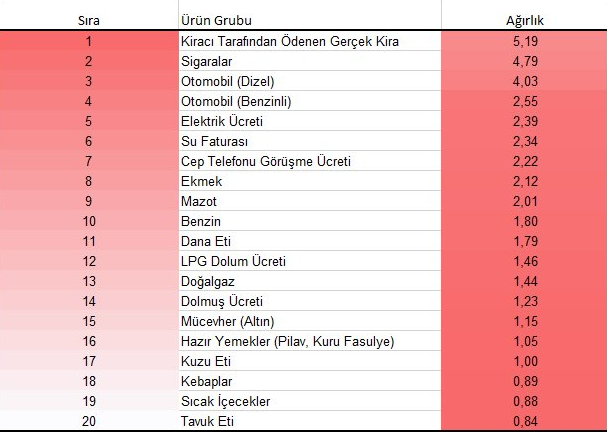Select the Ağırlık column header
This screenshot has height=432, width=607.
click(x=524, y=20)
